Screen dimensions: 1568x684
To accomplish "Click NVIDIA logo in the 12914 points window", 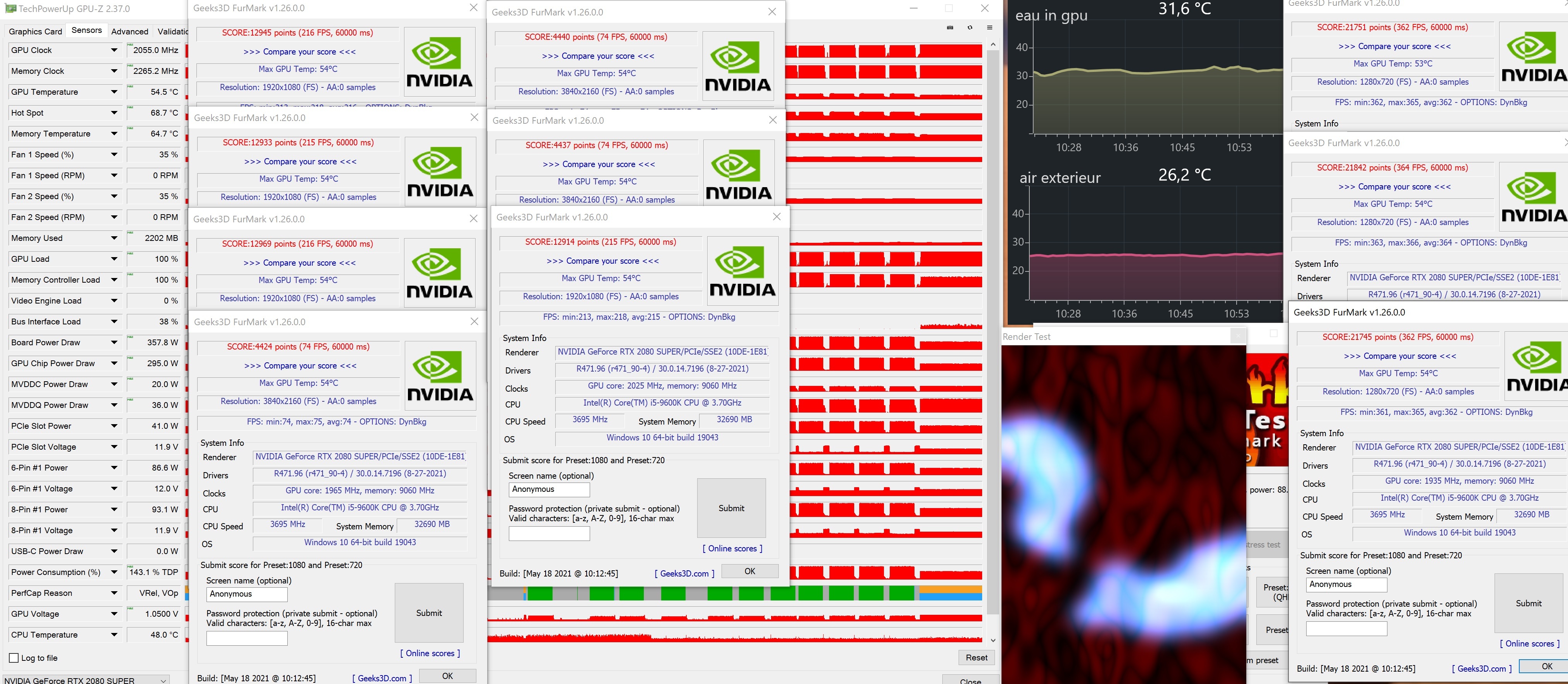I will pyautogui.click(x=742, y=271).
